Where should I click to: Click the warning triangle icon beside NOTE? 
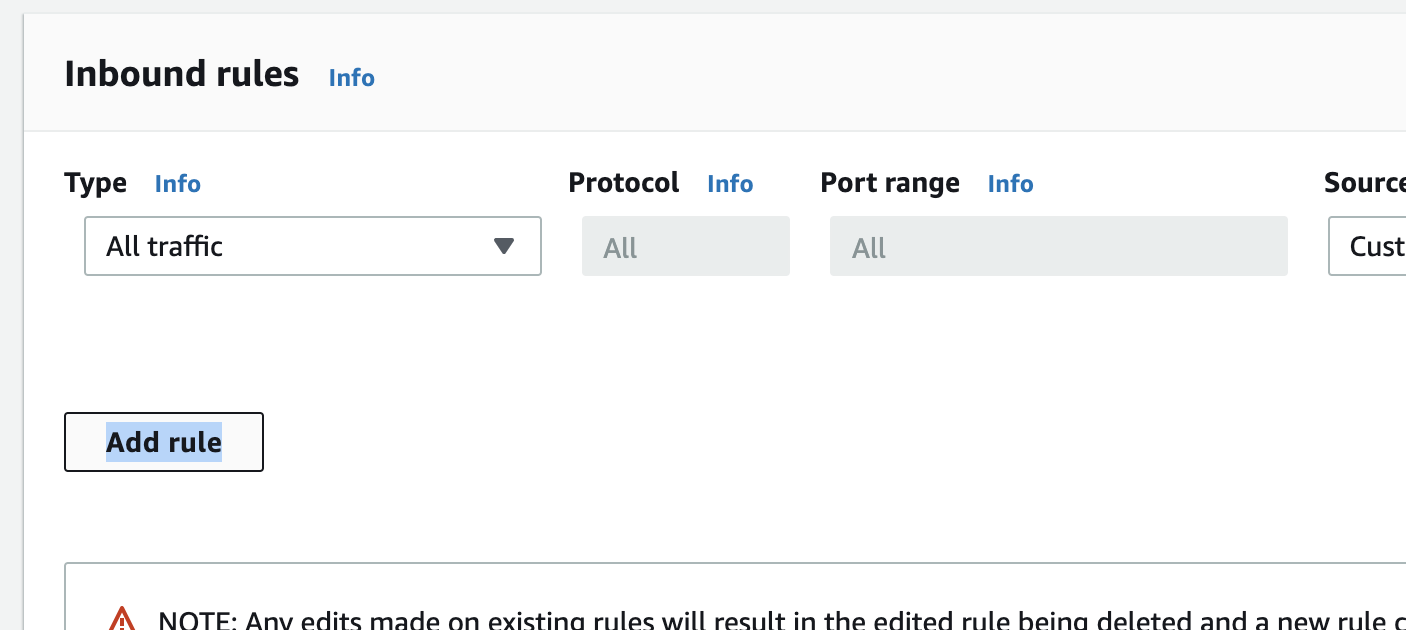pos(121,619)
